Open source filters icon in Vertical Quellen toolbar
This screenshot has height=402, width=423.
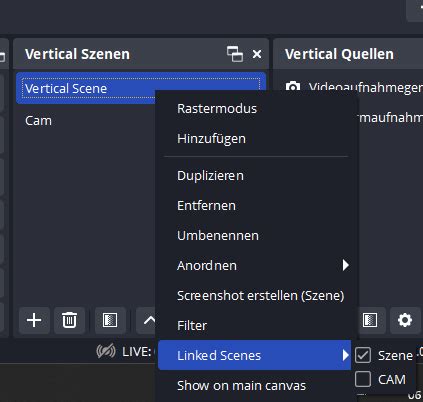pos(370,320)
